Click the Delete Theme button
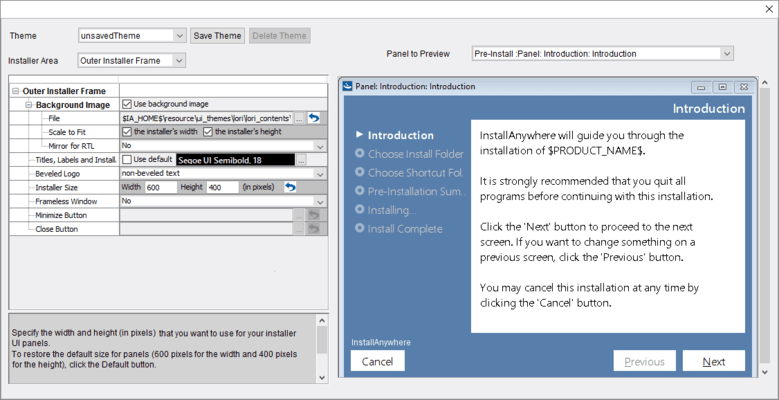 [280, 36]
